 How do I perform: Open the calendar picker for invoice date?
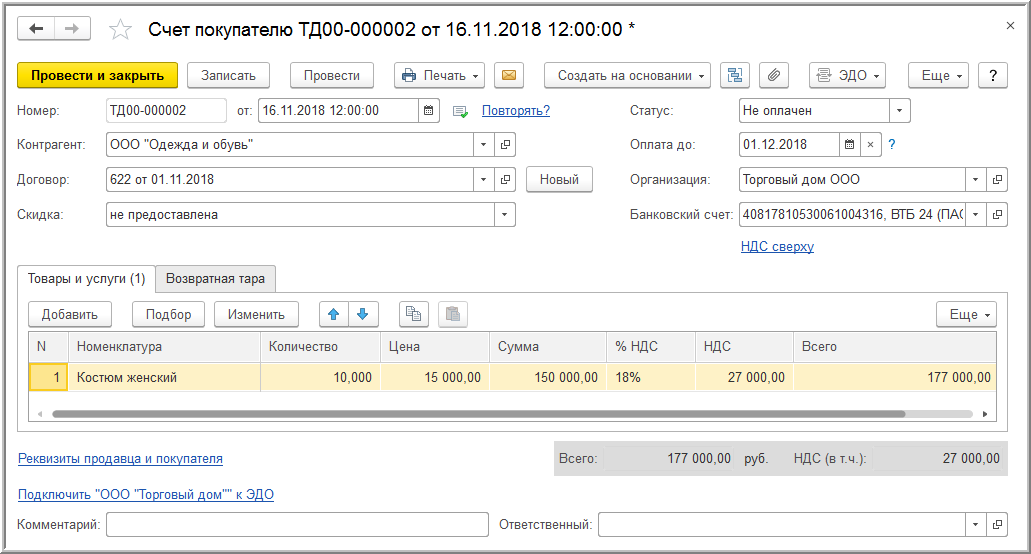tap(428, 110)
